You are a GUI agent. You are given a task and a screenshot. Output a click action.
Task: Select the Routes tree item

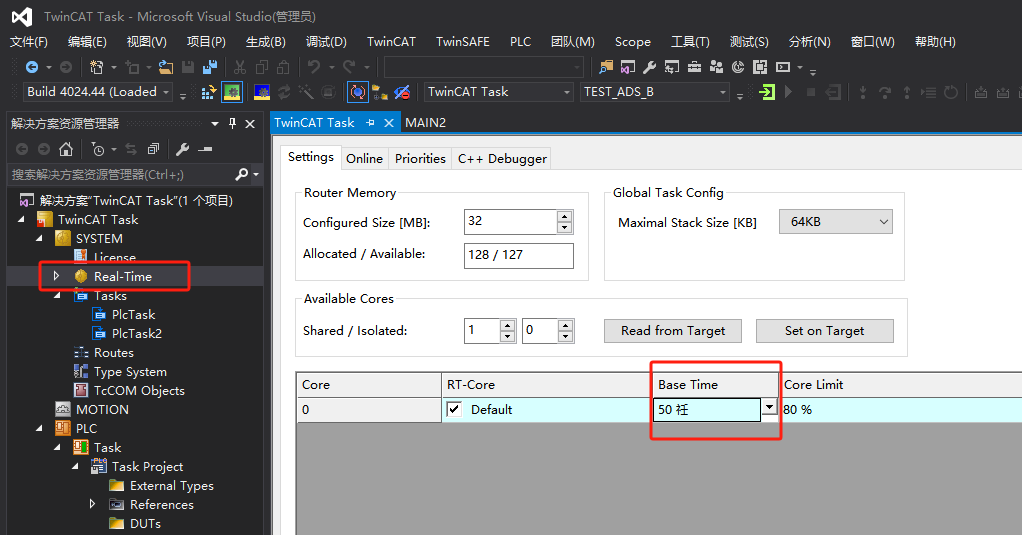113,353
